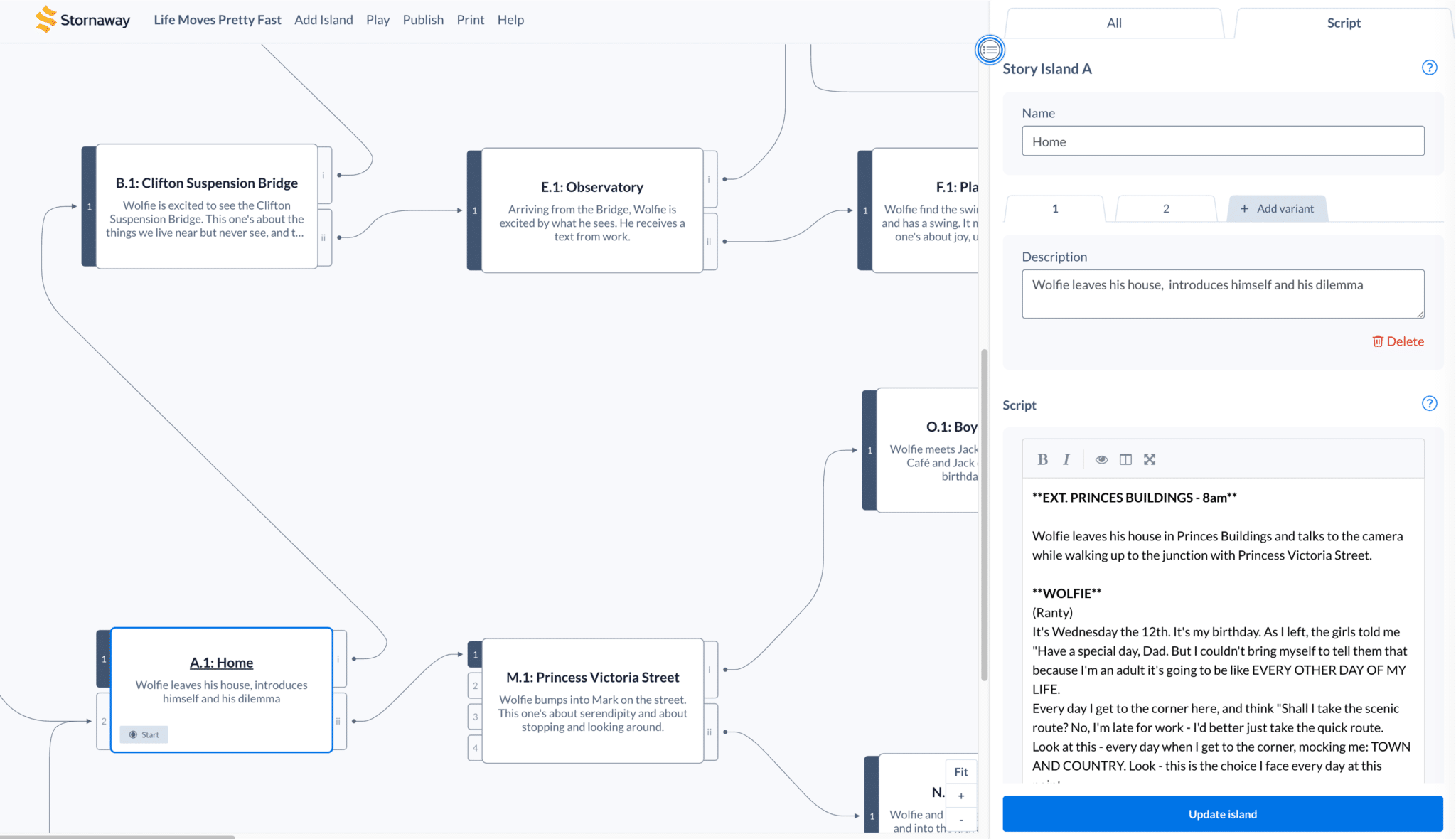
Task: Toggle bold formatting in script editor
Action: click(1042, 459)
